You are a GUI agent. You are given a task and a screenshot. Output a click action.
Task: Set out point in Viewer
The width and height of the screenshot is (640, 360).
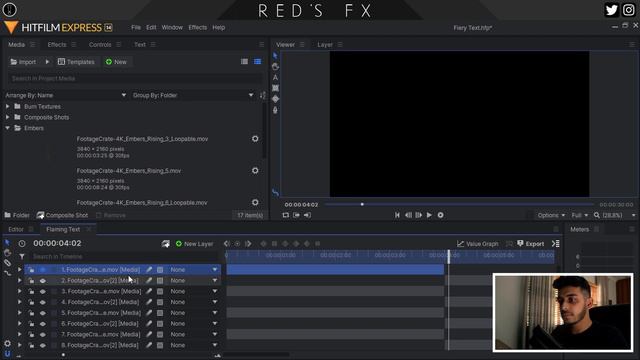point(307,215)
